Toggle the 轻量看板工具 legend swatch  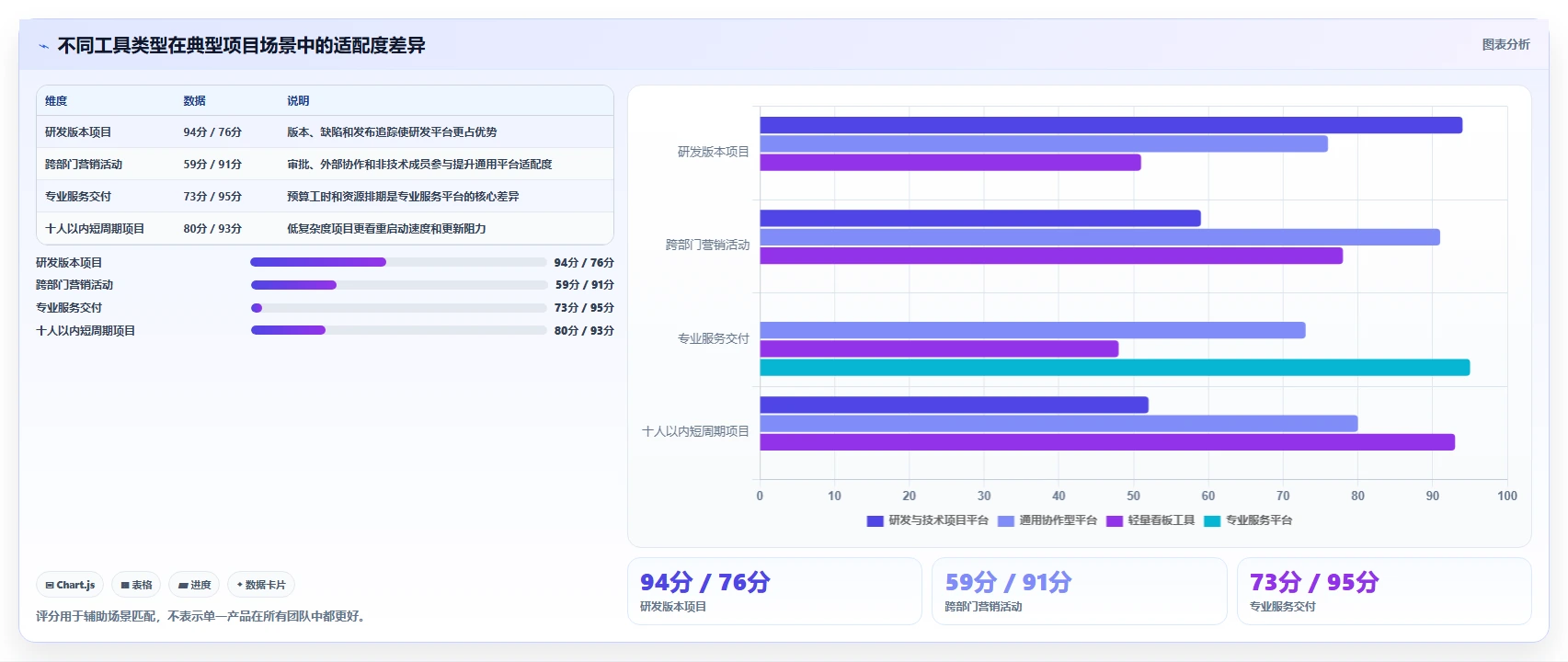tap(1114, 520)
